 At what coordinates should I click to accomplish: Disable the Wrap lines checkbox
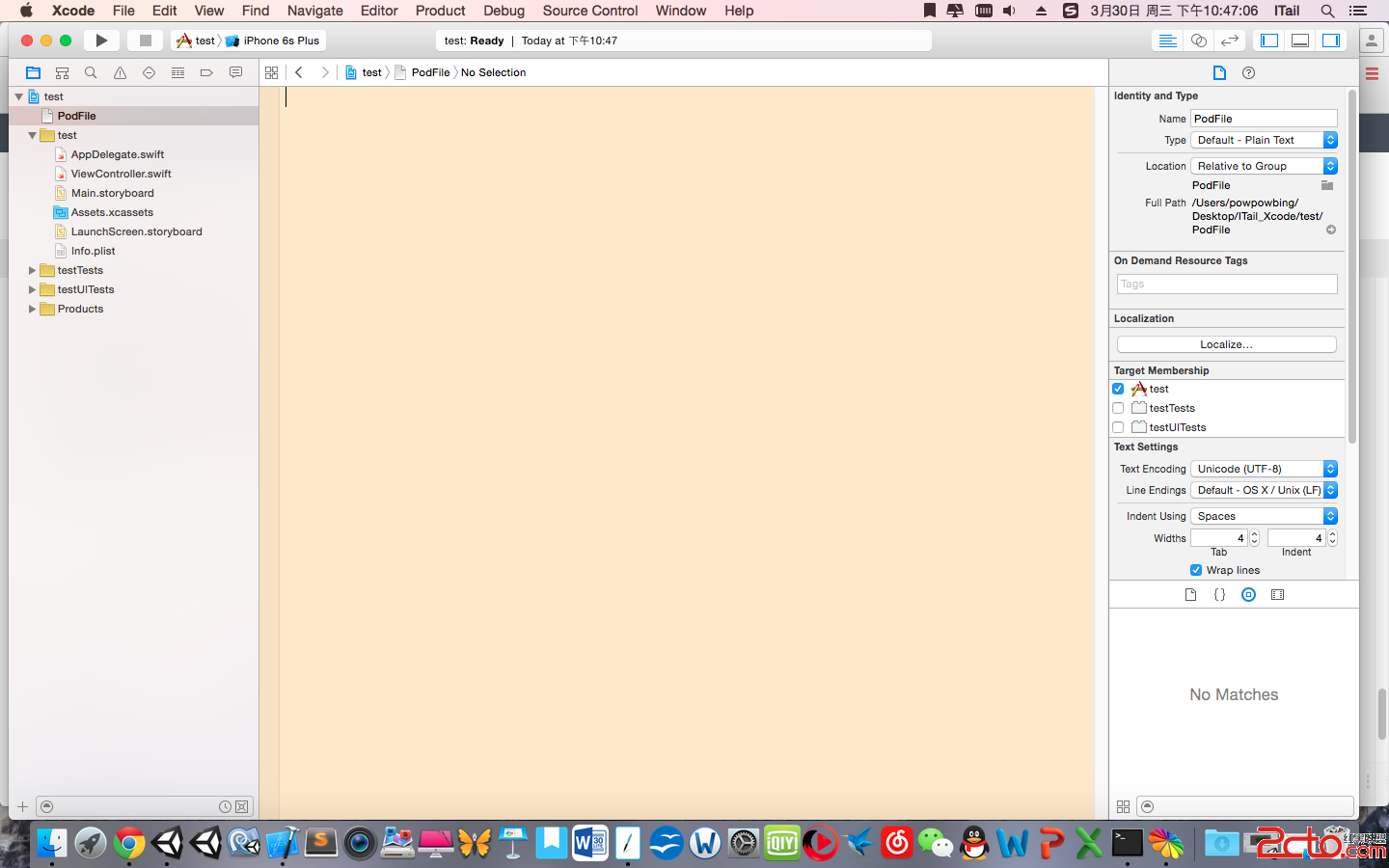(1196, 570)
